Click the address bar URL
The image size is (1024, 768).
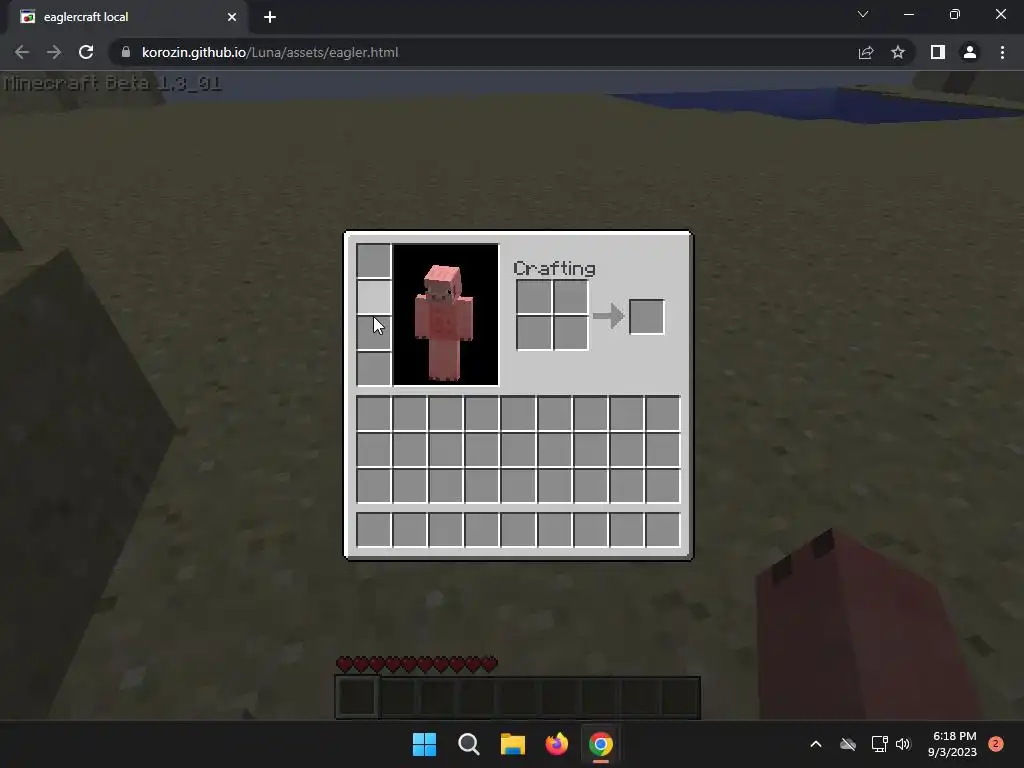(270, 52)
